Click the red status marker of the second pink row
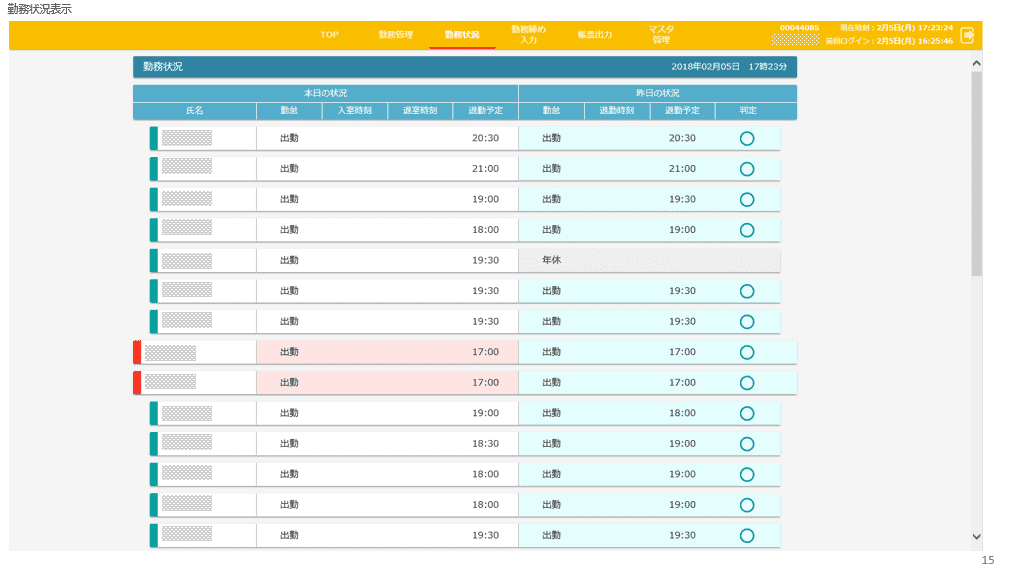The height and width of the screenshot is (576, 1024). tap(137, 383)
